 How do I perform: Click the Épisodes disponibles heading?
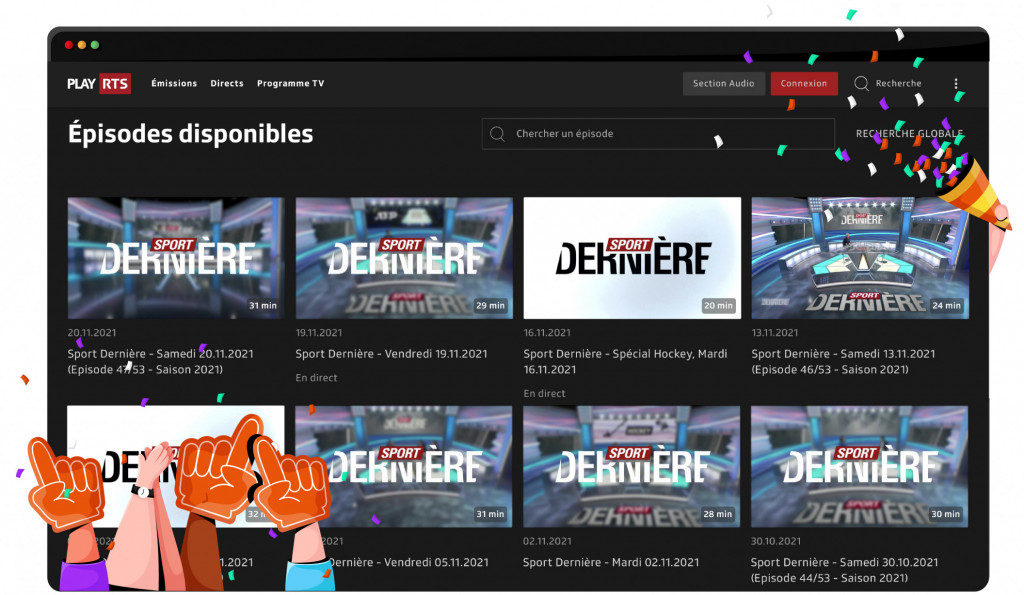point(191,135)
